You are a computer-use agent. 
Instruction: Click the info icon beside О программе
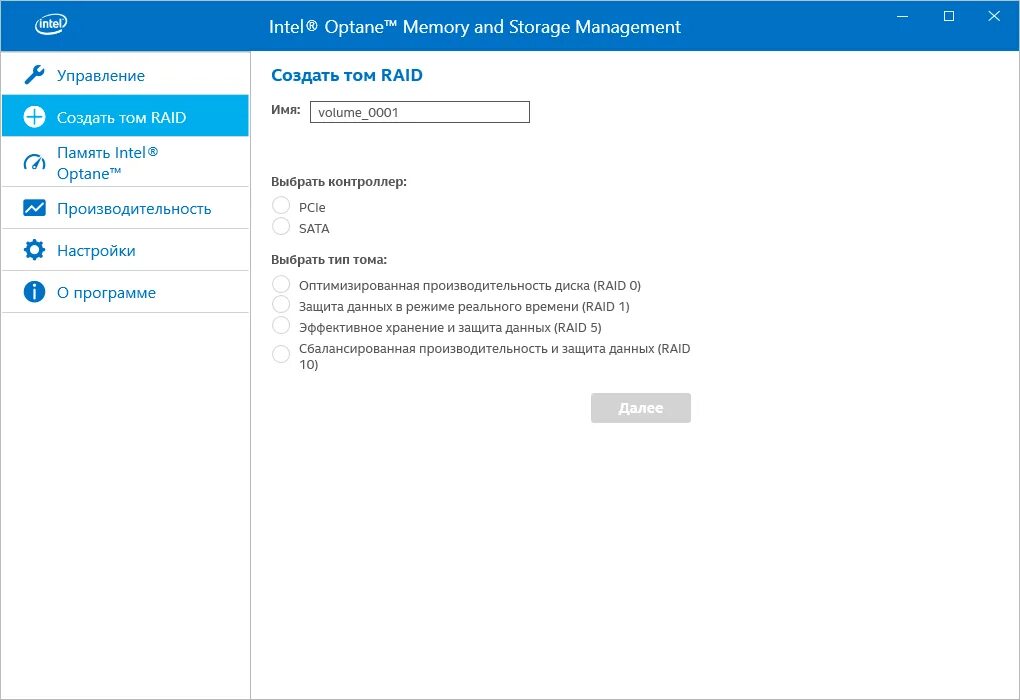pos(35,292)
